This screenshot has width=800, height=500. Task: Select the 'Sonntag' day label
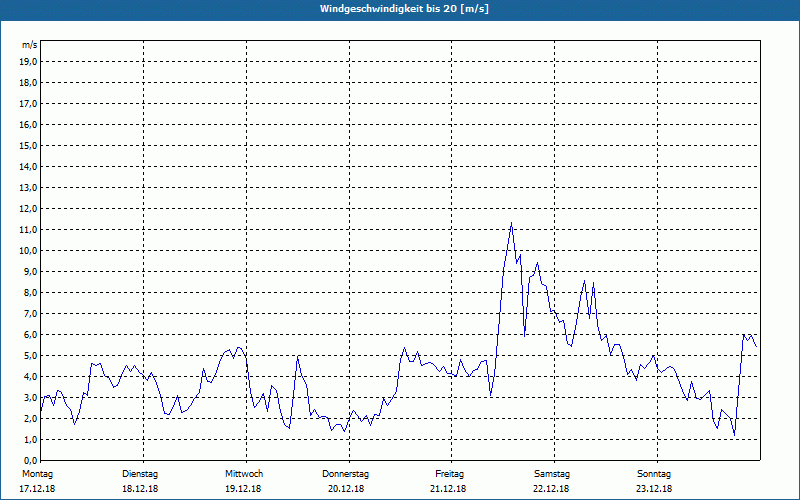pyautogui.click(x=654, y=474)
